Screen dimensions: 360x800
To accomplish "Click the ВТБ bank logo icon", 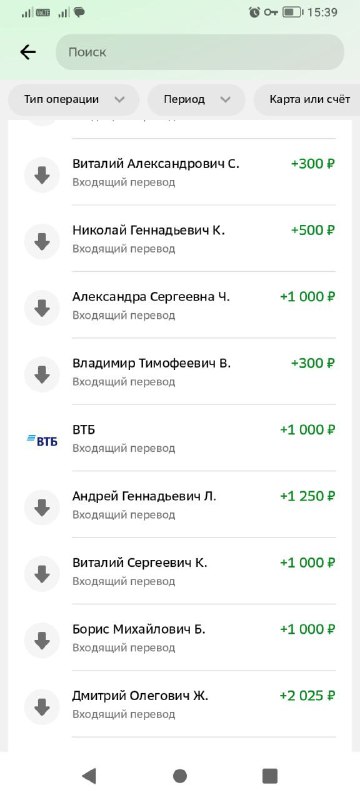I will click(x=42, y=440).
